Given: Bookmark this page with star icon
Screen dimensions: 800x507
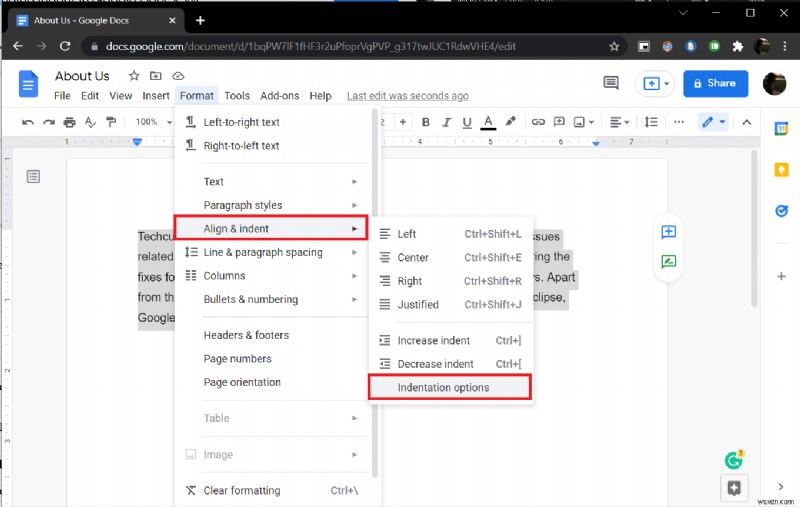Looking at the screenshot, I should click(x=614, y=46).
